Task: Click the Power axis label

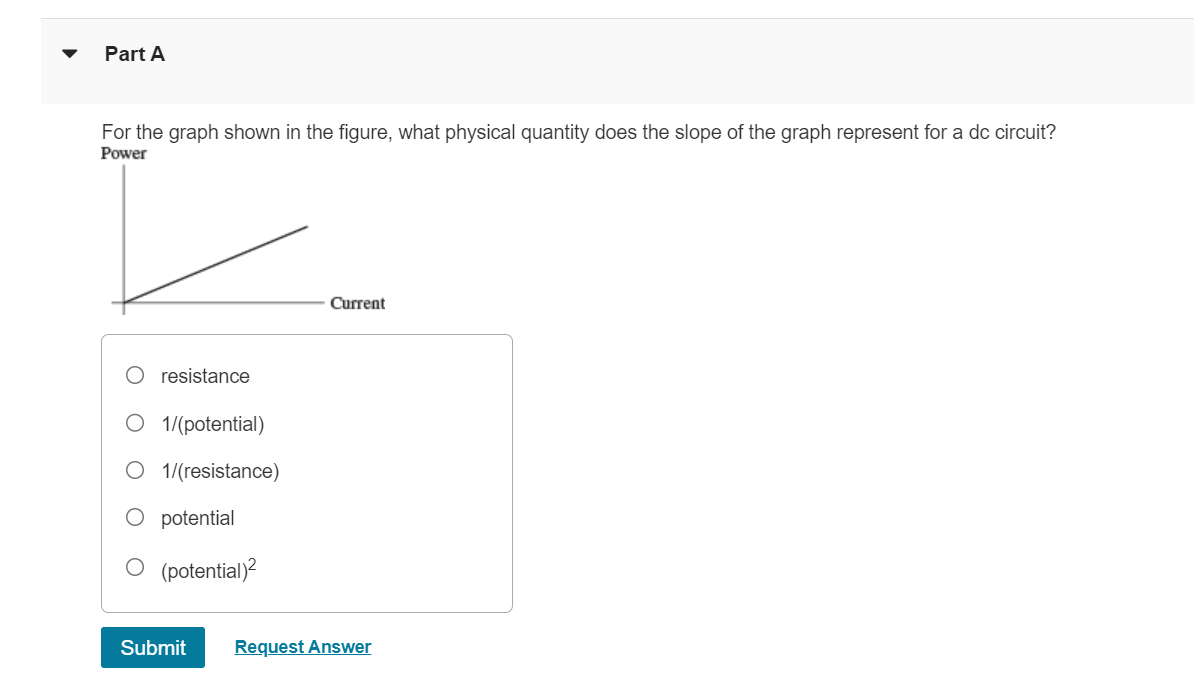Action: (x=123, y=153)
